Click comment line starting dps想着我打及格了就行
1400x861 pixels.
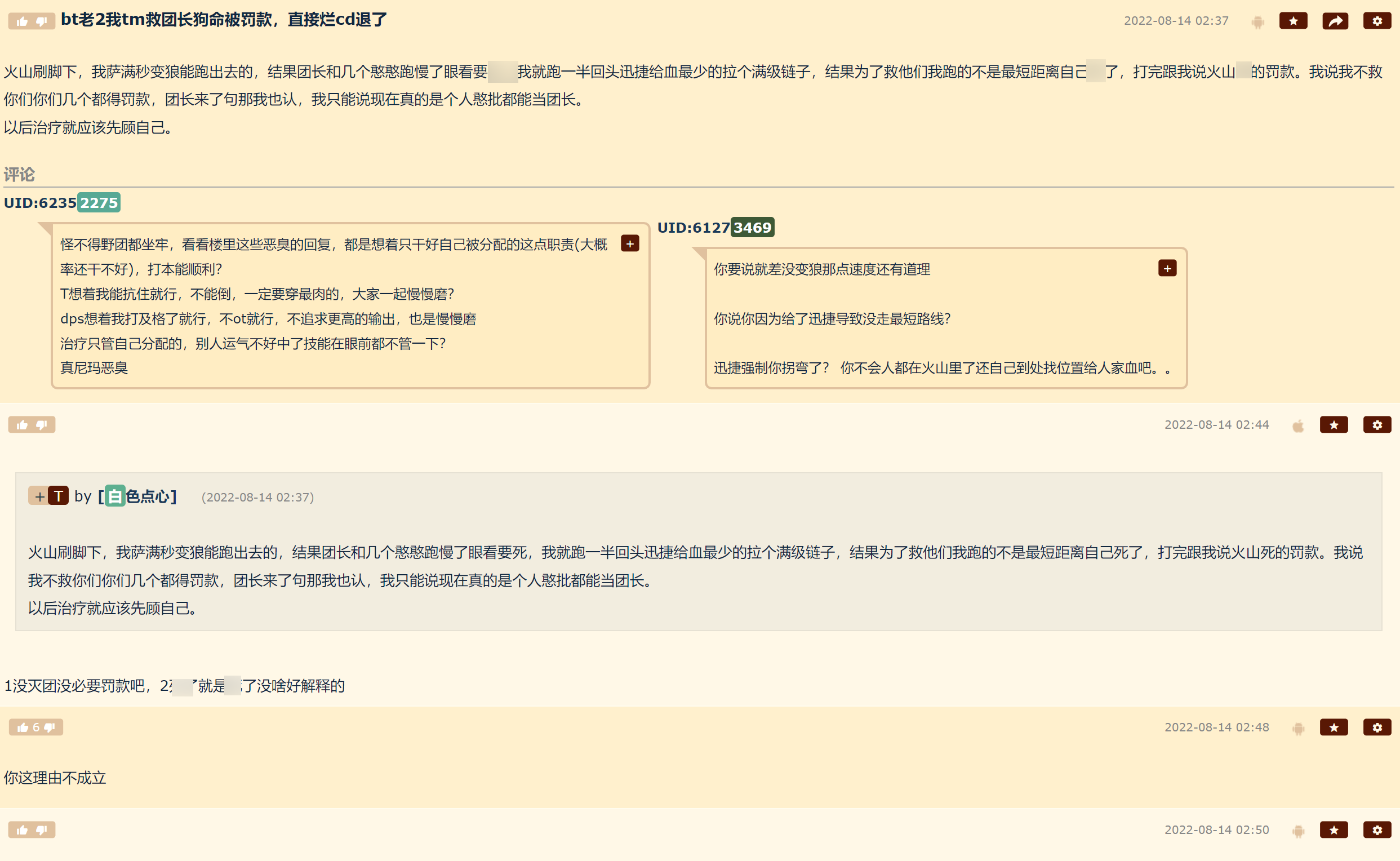(268, 318)
